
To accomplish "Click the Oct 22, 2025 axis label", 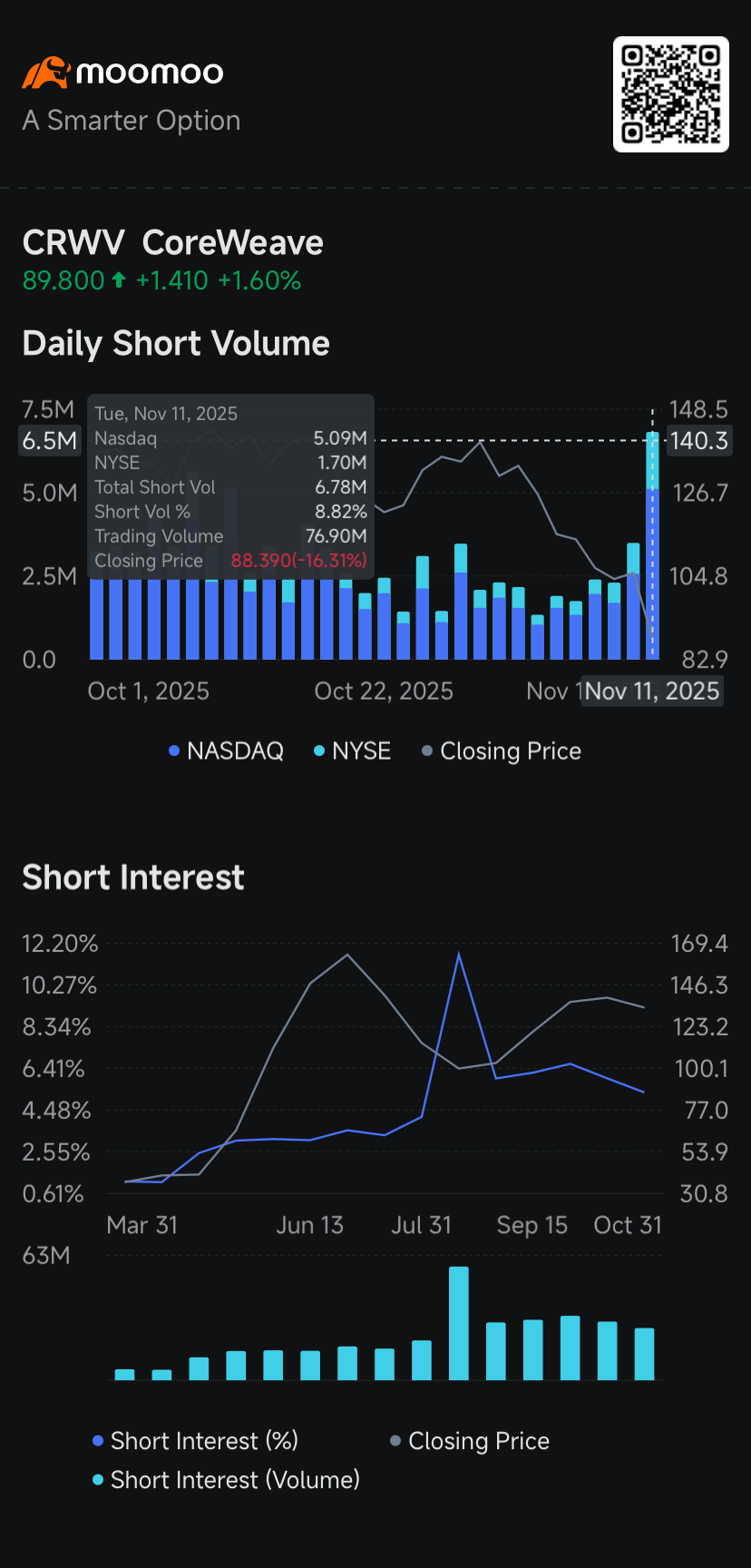I will click(384, 691).
